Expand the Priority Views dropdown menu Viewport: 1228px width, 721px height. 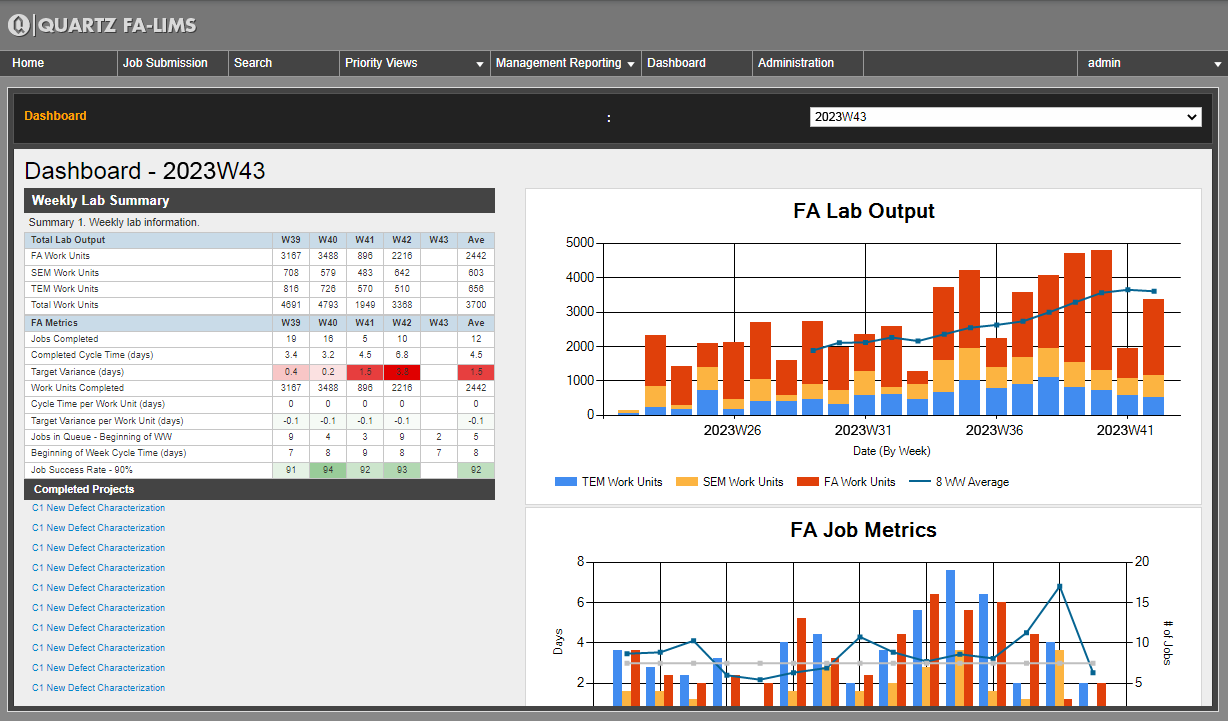414,63
